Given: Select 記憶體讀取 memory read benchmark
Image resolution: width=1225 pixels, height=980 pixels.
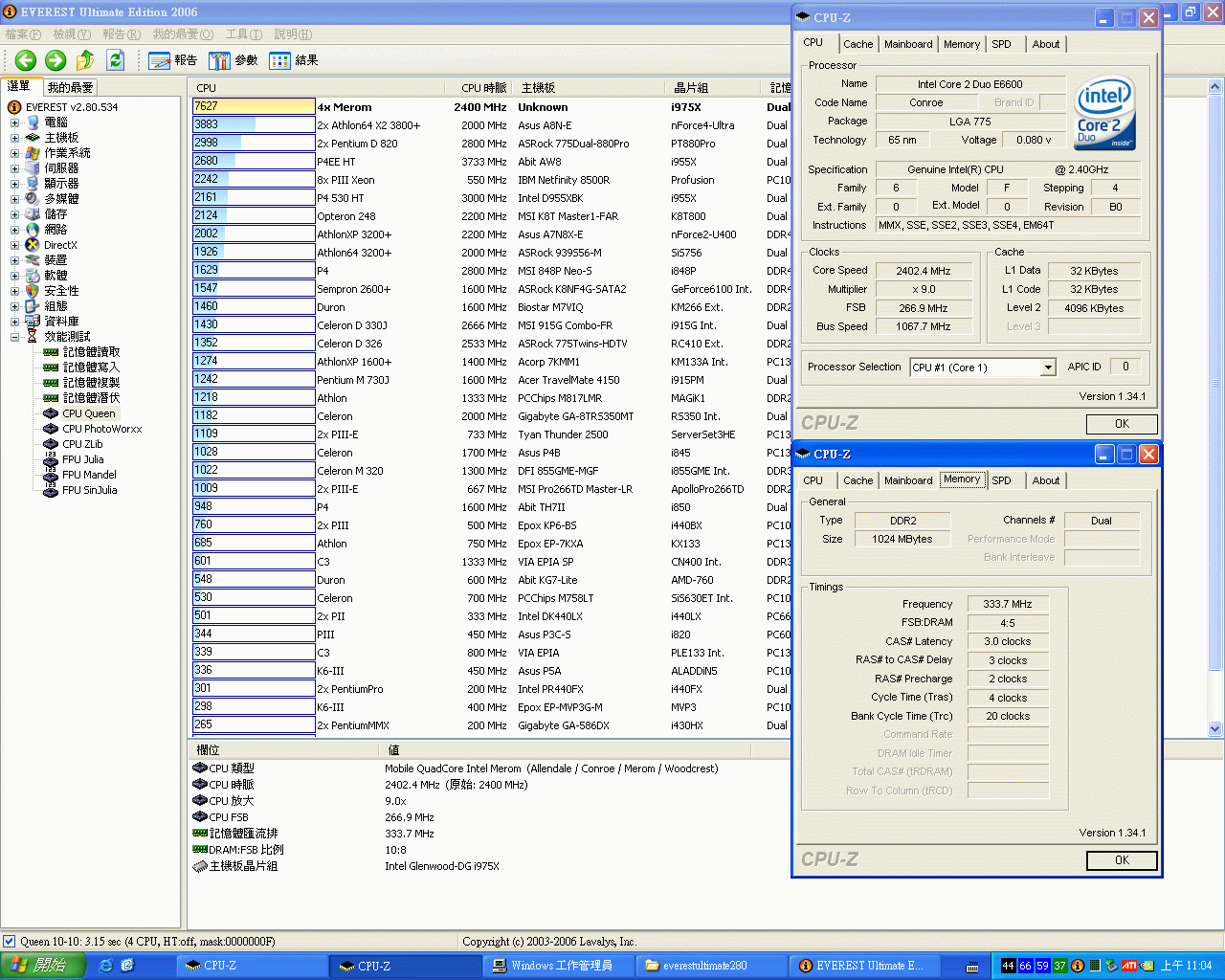Looking at the screenshot, I should point(92,352).
